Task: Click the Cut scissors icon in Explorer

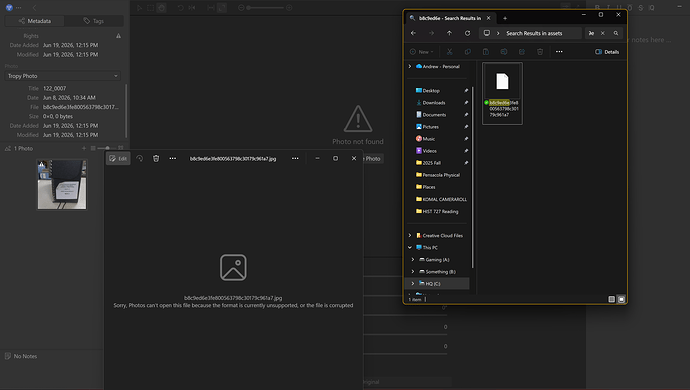Action: [x=449, y=52]
